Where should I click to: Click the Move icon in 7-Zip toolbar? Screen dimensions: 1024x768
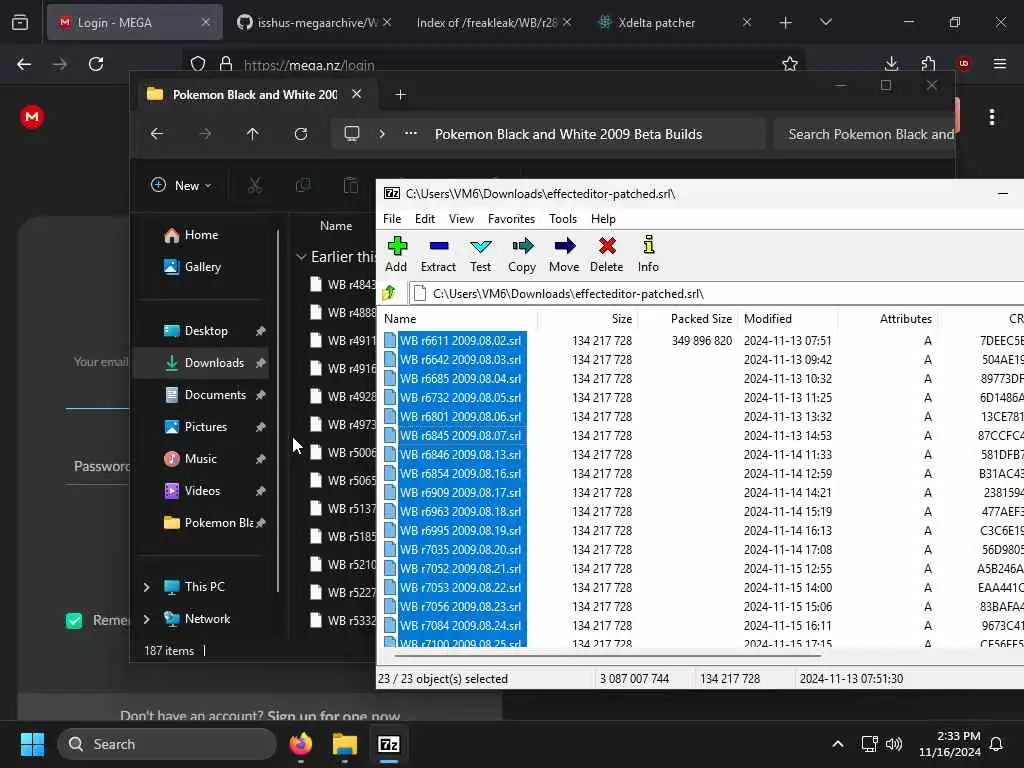point(564,246)
